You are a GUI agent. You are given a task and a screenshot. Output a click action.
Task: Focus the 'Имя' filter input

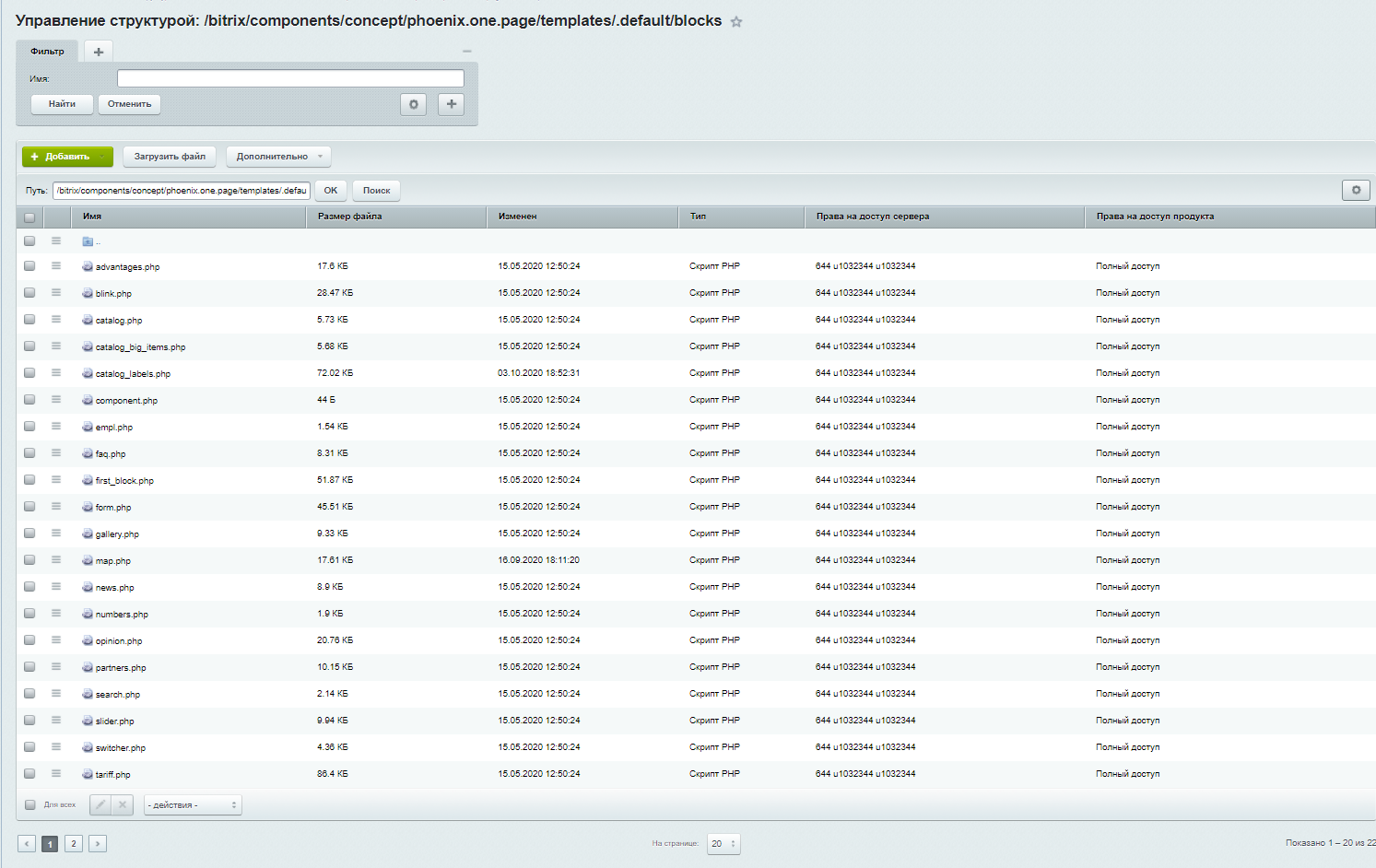pos(290,78)
